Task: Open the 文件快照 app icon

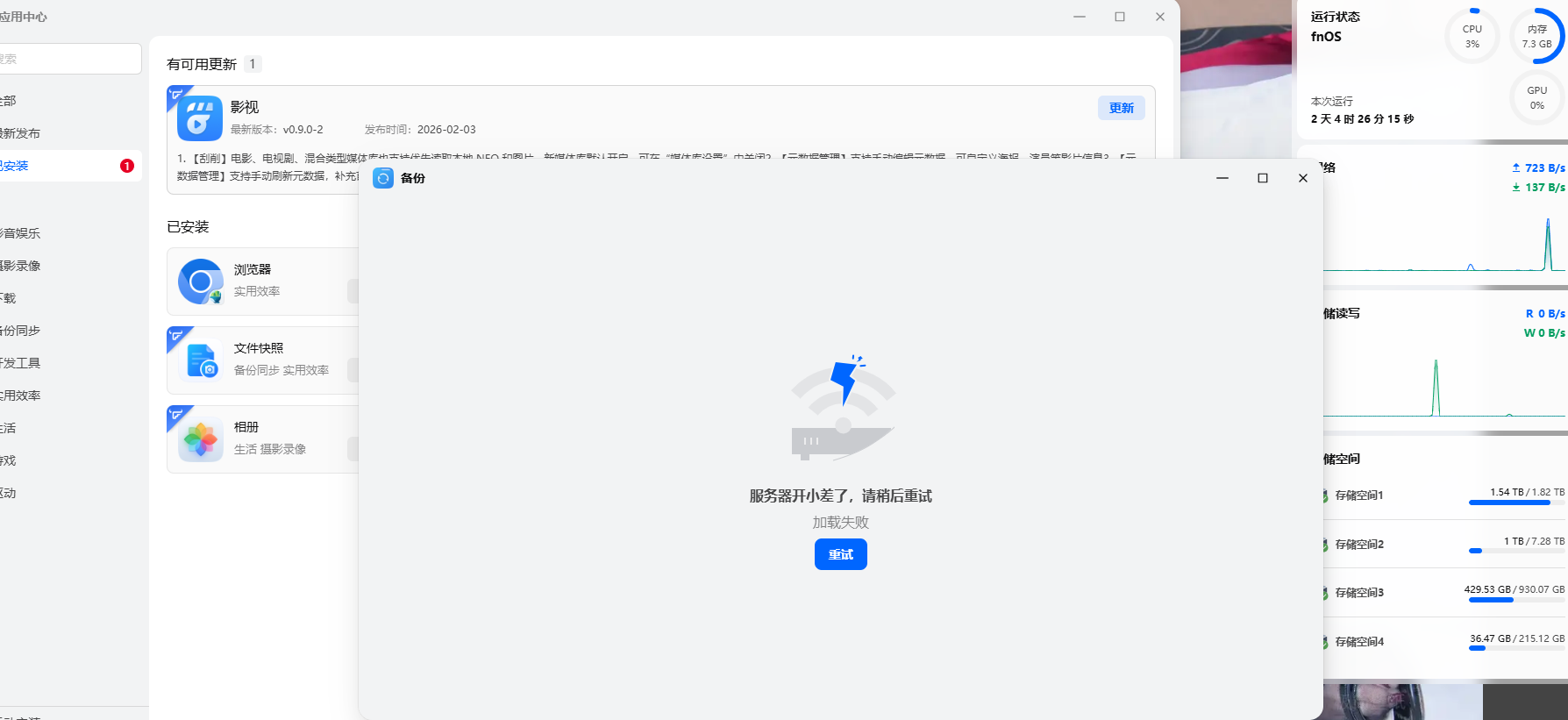Action: [201, 360]
